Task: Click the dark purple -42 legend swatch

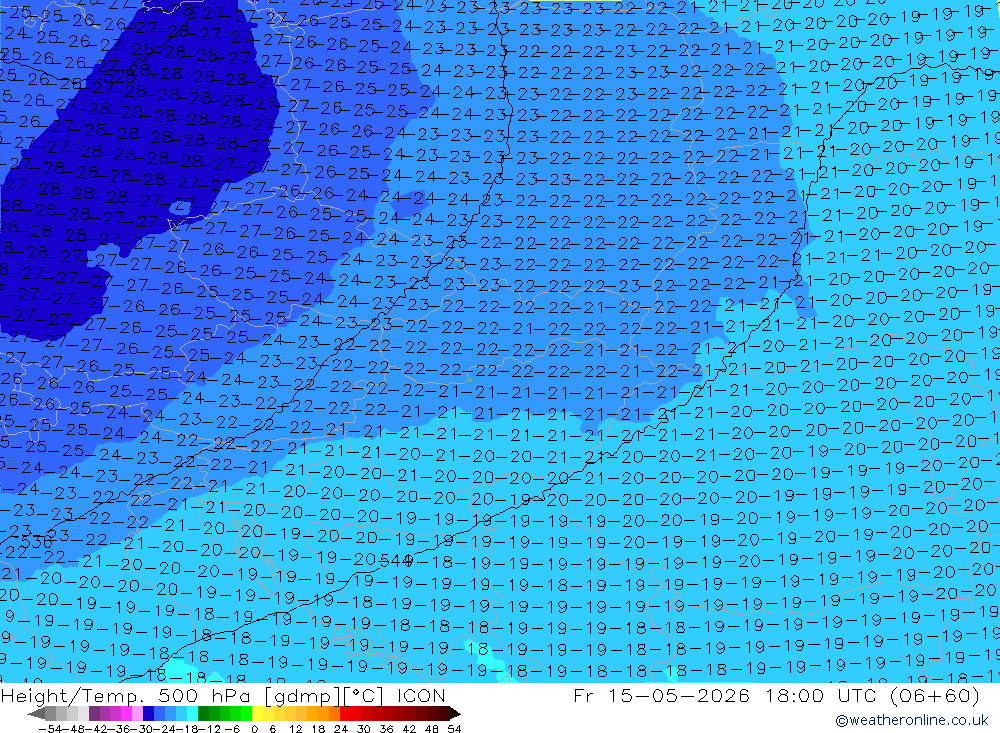Action: pyautogui.click(x=94, y=713)
